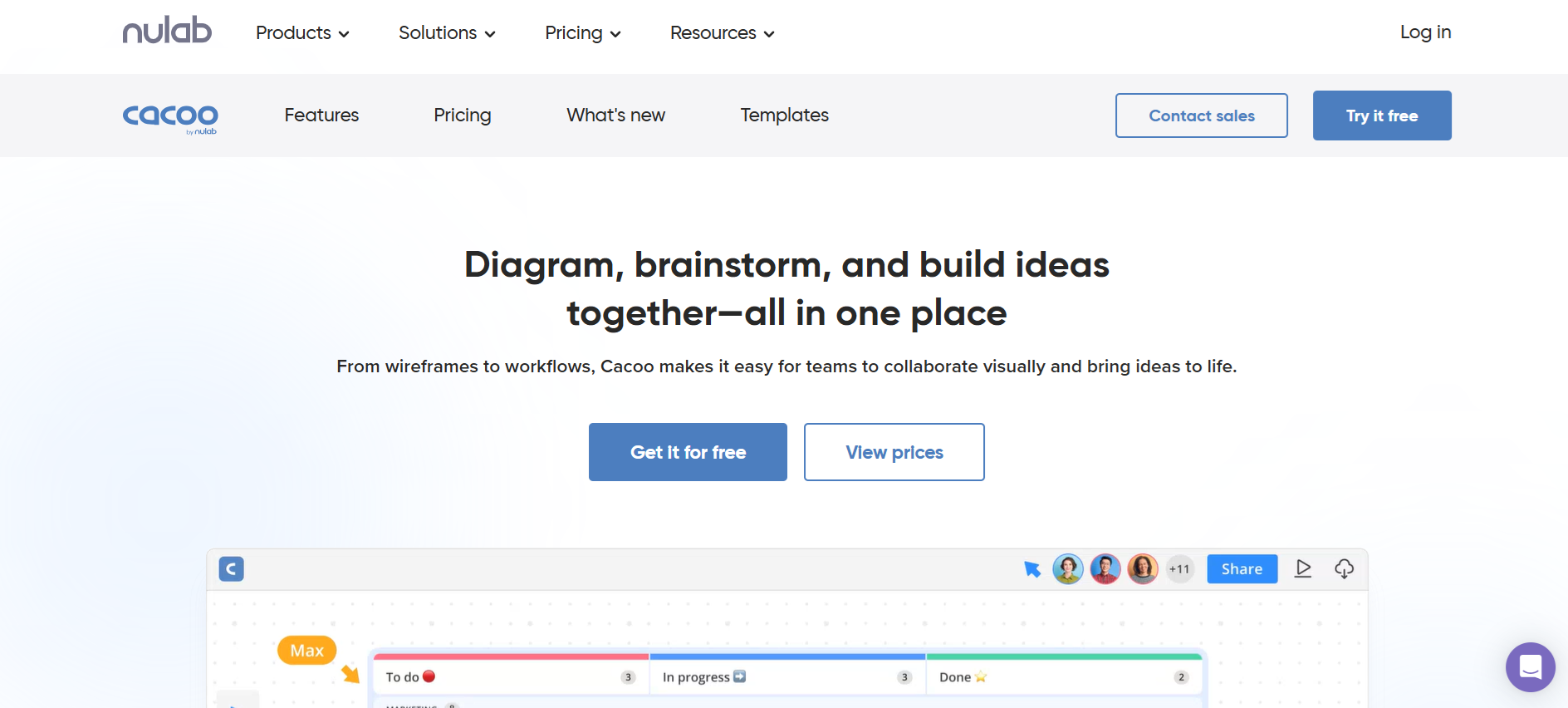The width and height of the screenshot is (1568, 708).
Task: Click the View prices button
Action: (x=894, y=452)
